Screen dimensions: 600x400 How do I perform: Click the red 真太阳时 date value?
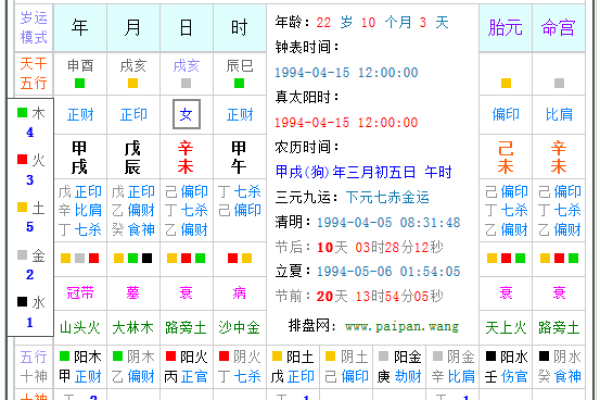tap(346, 122)
